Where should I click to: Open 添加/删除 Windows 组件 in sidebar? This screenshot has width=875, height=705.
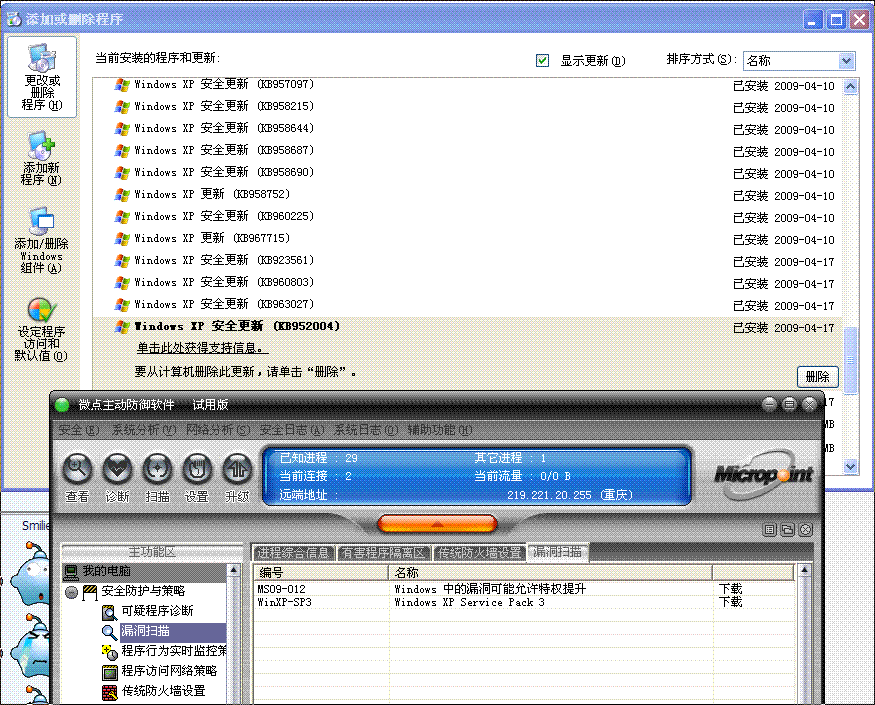coord(41,241)
